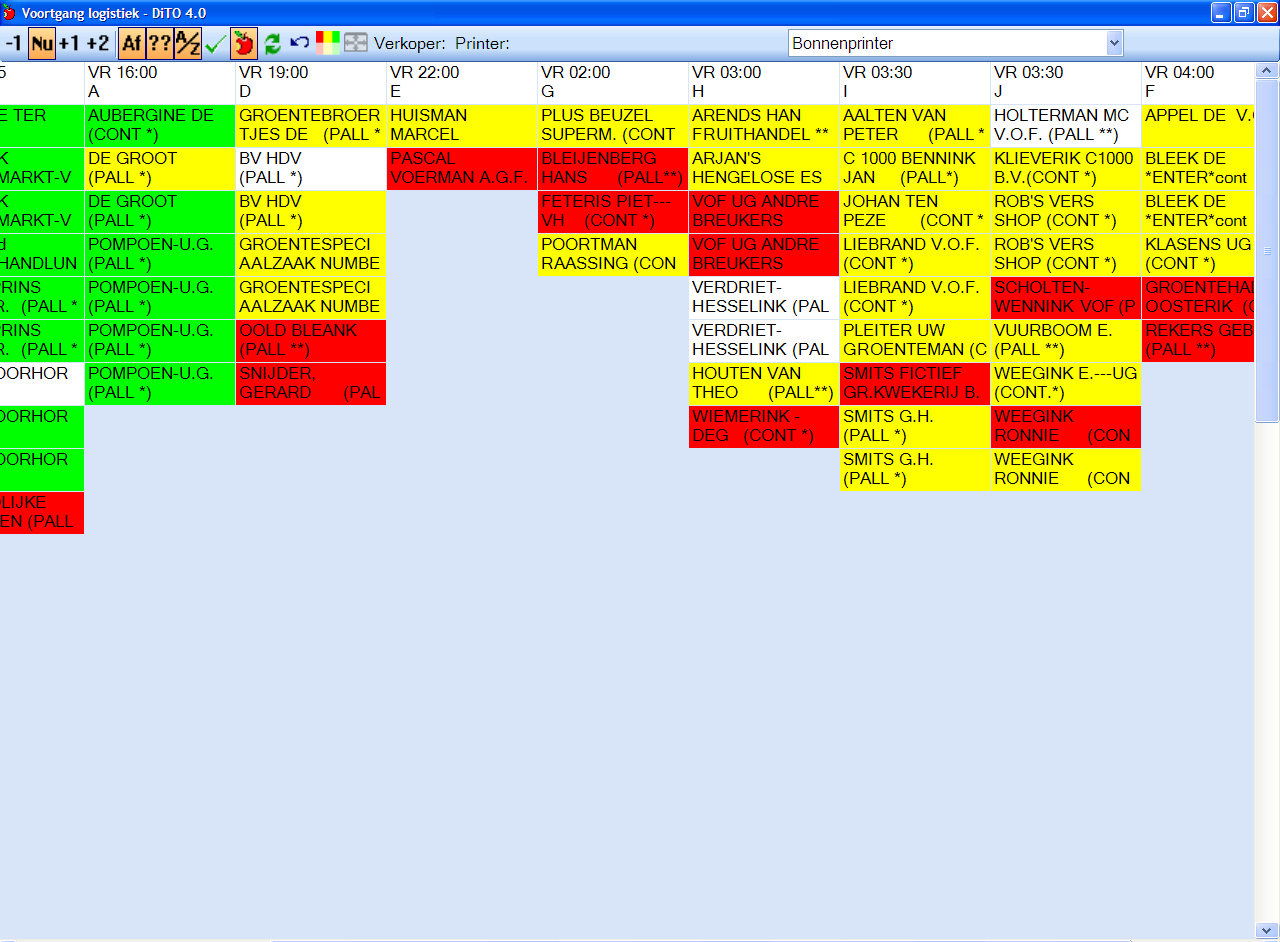This screenshot has width=1280, height=942.
Task: Click the +2 day toolbar button
Action: click(97, 43)
